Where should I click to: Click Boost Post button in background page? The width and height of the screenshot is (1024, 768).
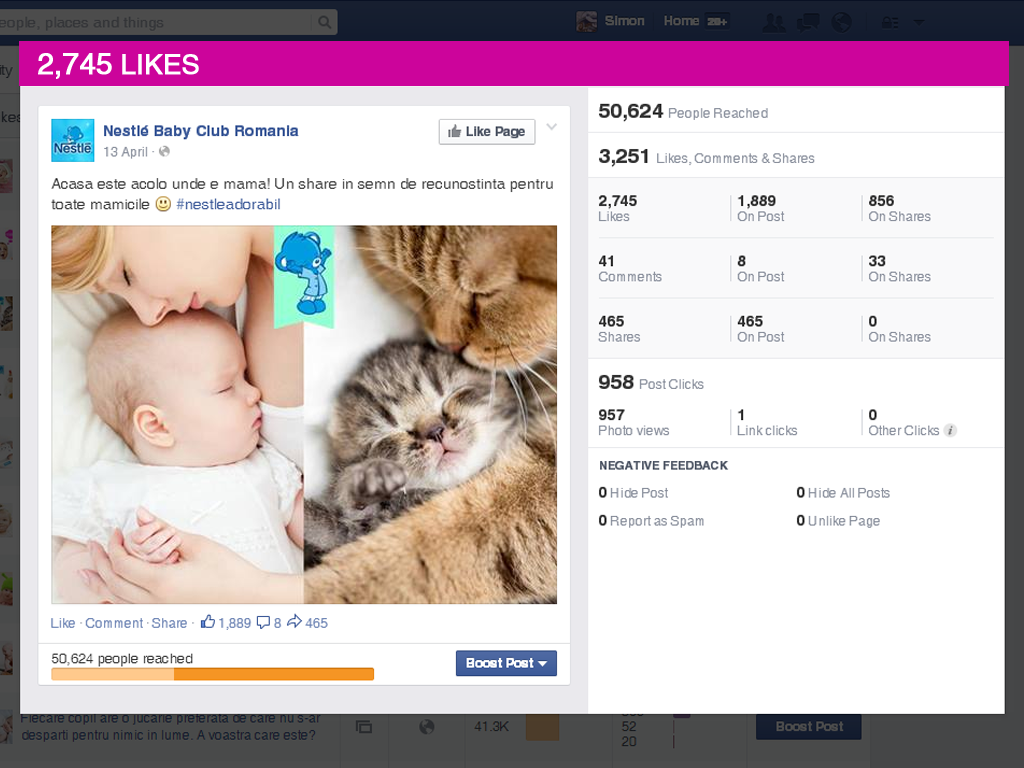[x=808, y=726]
